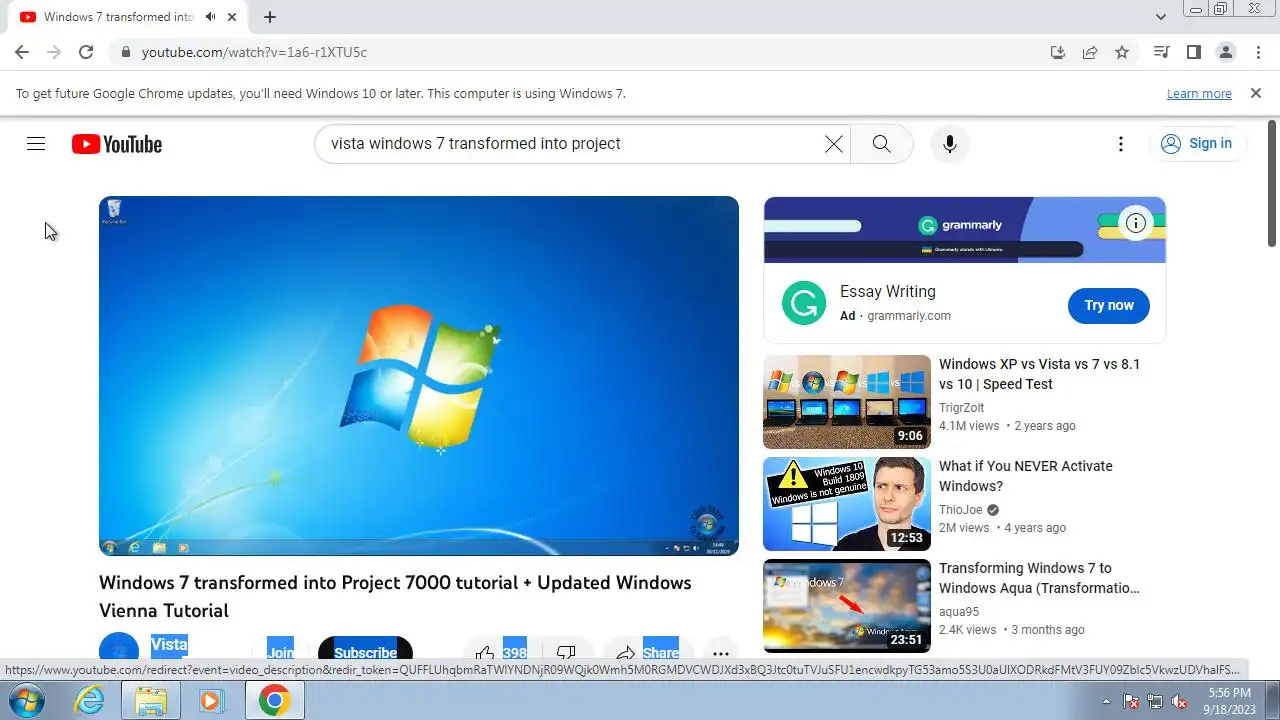Dismiss the Chrome update infobar

click(1256, 93)
